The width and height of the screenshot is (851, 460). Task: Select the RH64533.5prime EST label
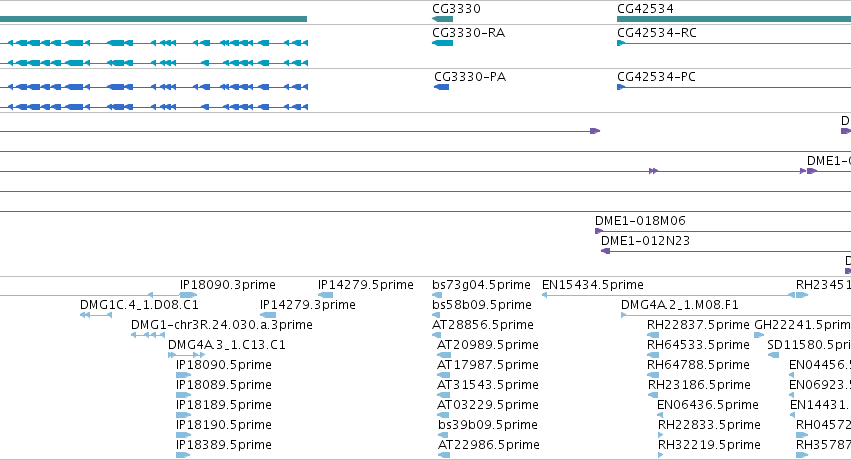coord(698,345)
